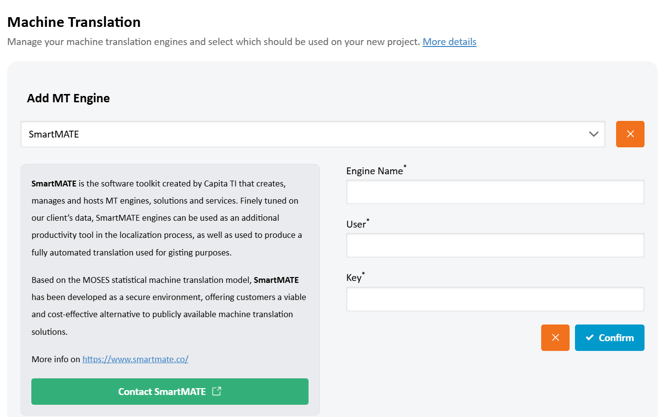Click the User field label
This screenshot has height=417, width=670.
coord(356,224)
